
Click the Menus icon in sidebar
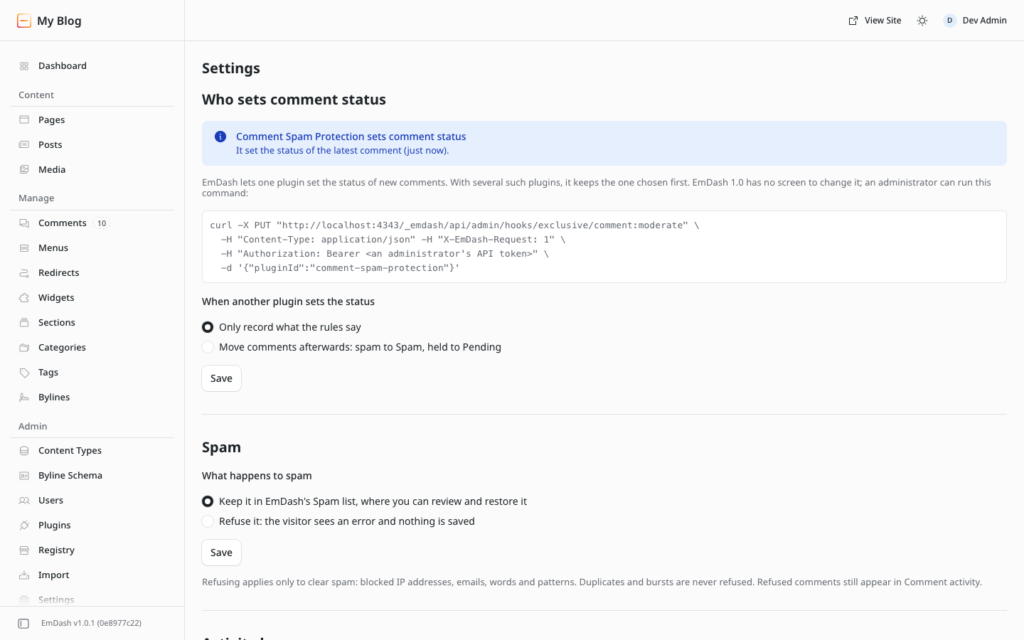[24, 248]
